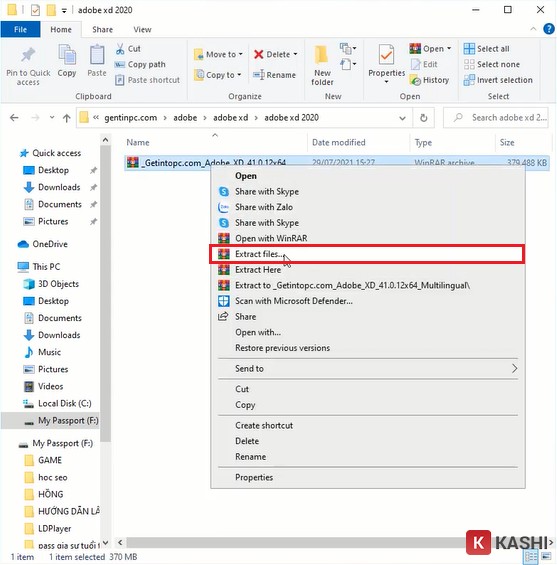Click 'gentinpc.com' breadcrumb segment
557x565 pixels.
130,118
